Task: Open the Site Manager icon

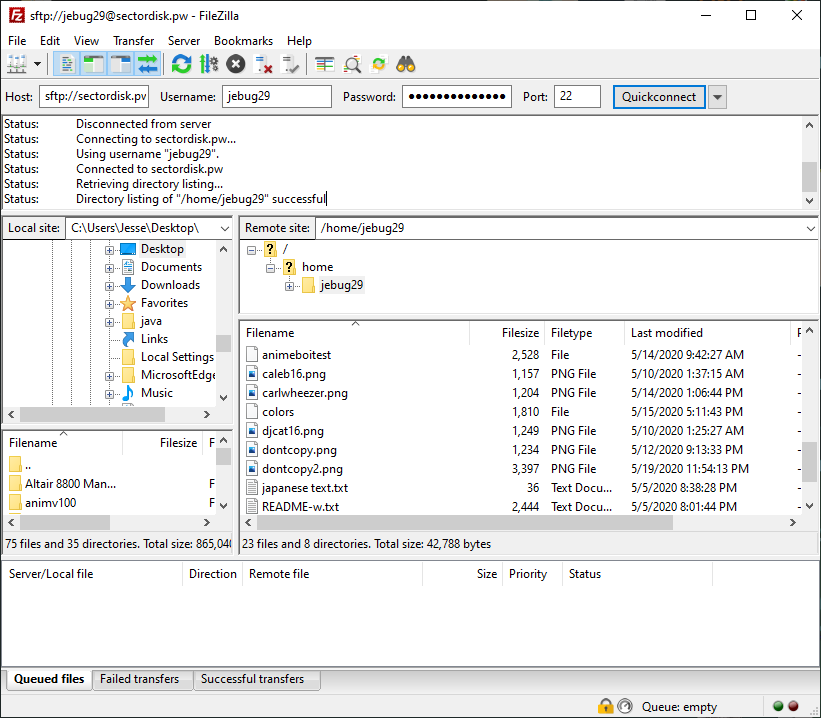Action: (x=17, y=64)
